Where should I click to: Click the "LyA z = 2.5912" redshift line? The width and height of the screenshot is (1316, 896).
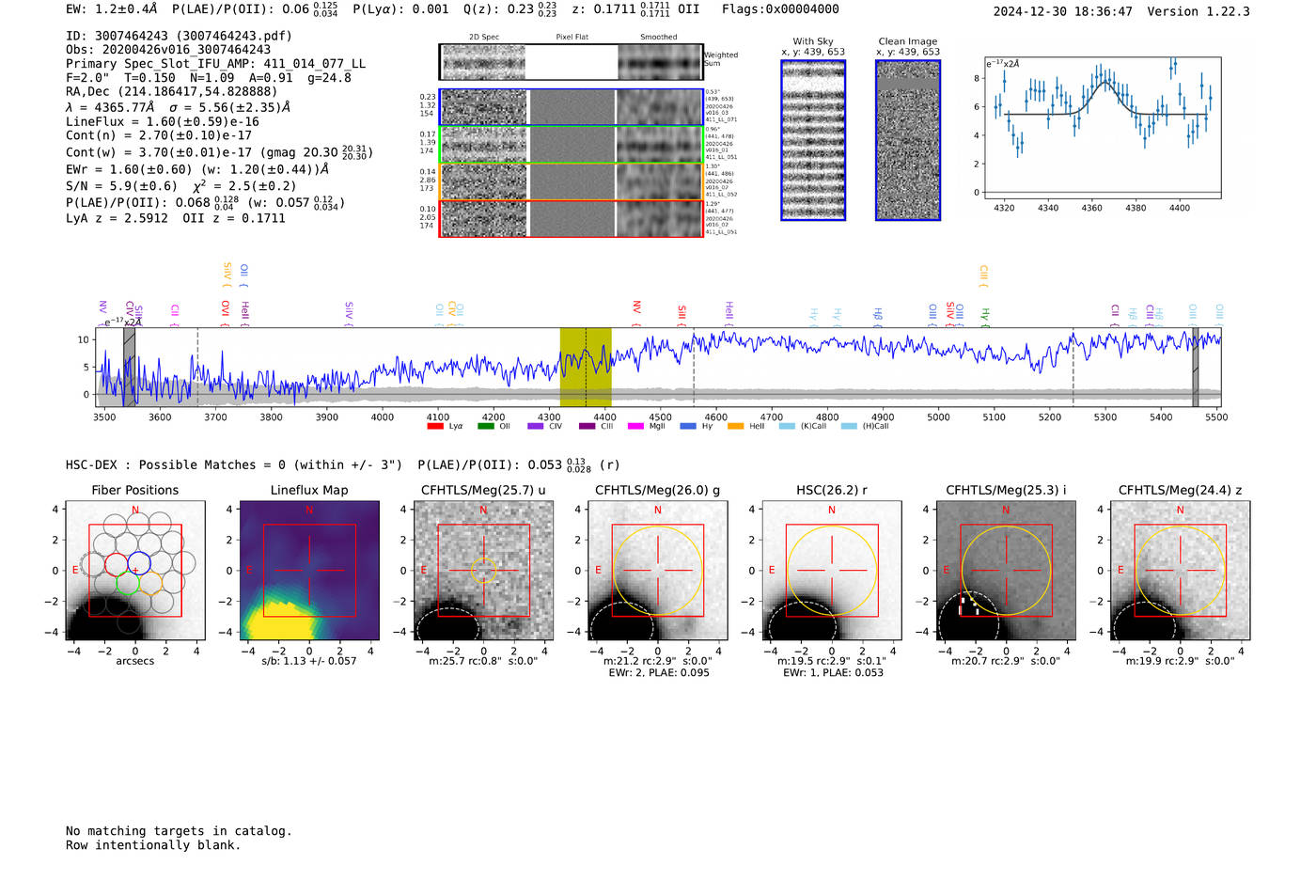(117, 218)
